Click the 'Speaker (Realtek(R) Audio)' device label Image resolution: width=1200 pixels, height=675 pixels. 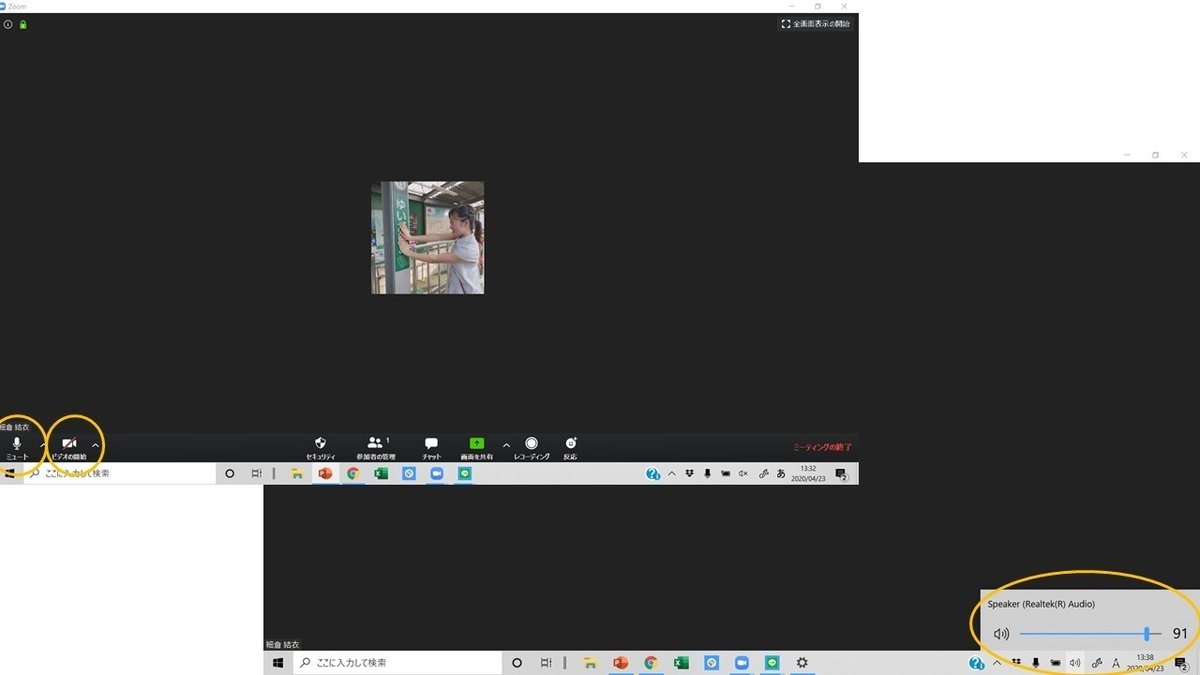point(1041,604)
